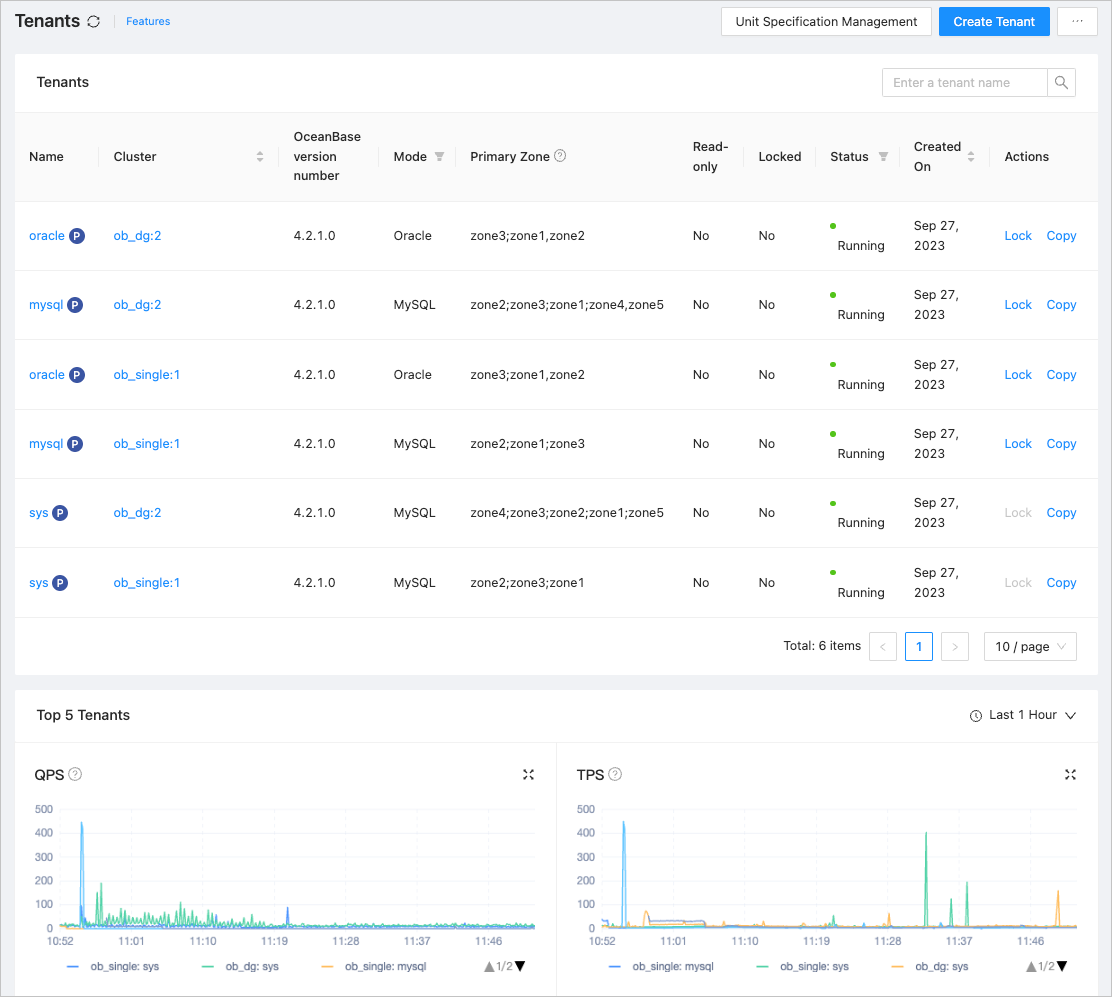Click the refresh icon next to Tenants title
The width and height of the screenshot is (1112, 997).
coord(94,22)
